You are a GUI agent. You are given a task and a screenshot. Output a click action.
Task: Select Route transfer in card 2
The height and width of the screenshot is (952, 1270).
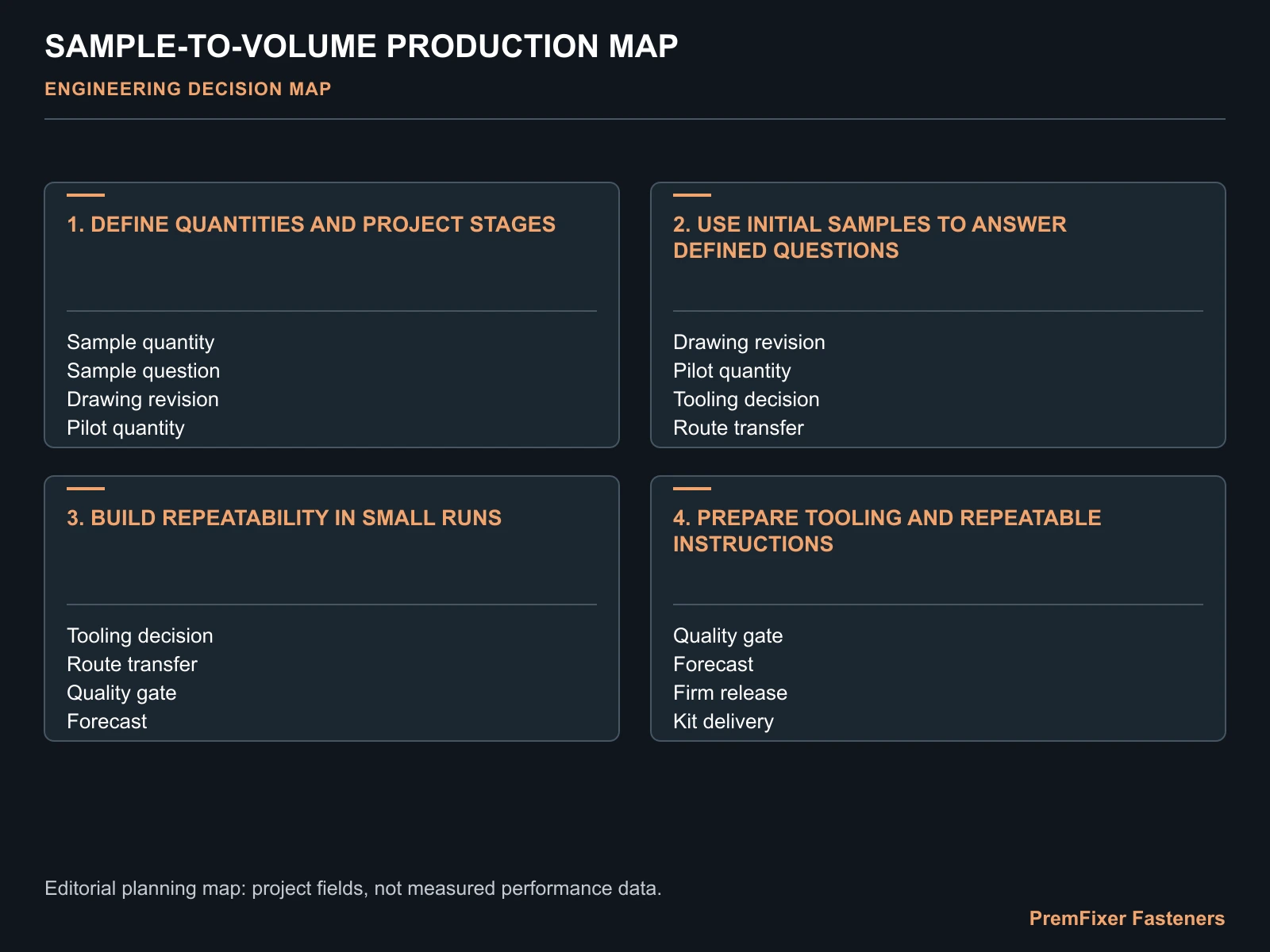(738, 428)
